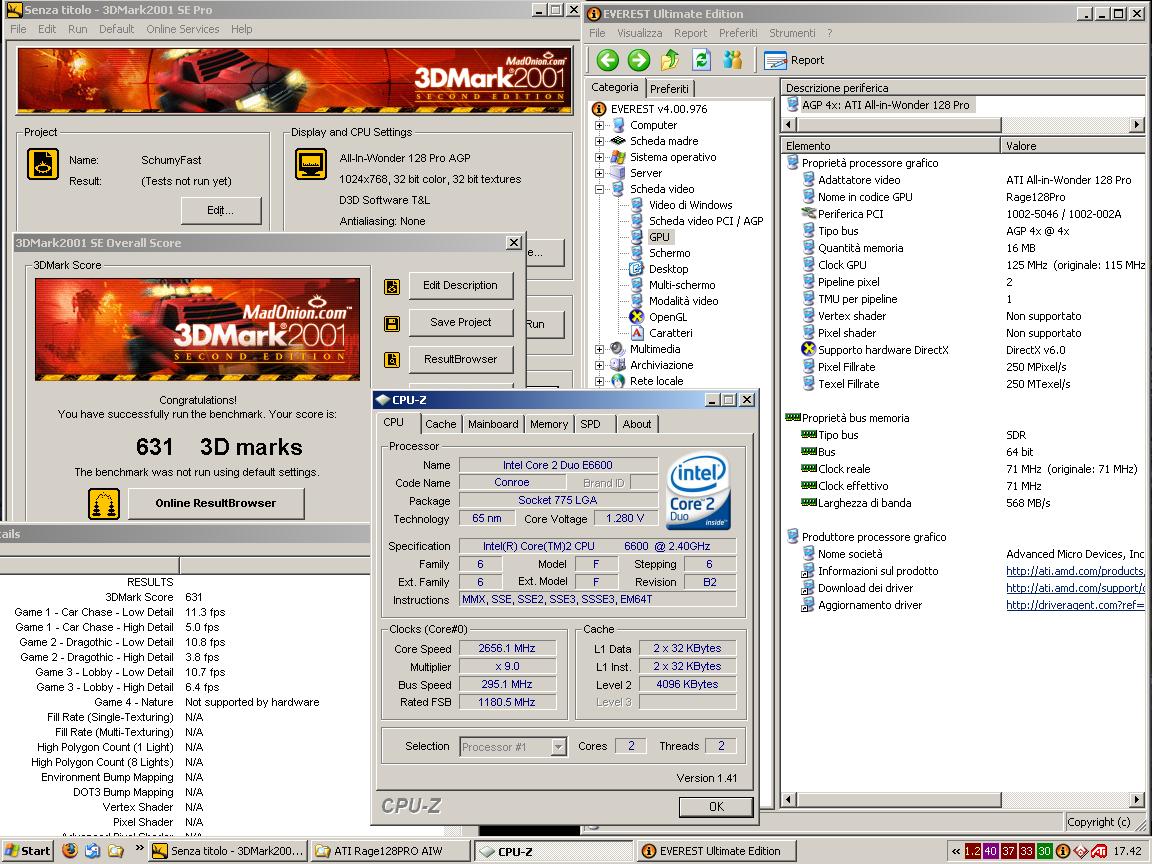Close the 3DMark2001 SE Overall Score dialog
The height and width of the screenshot is (864, 1152).
tap(514, 242)
